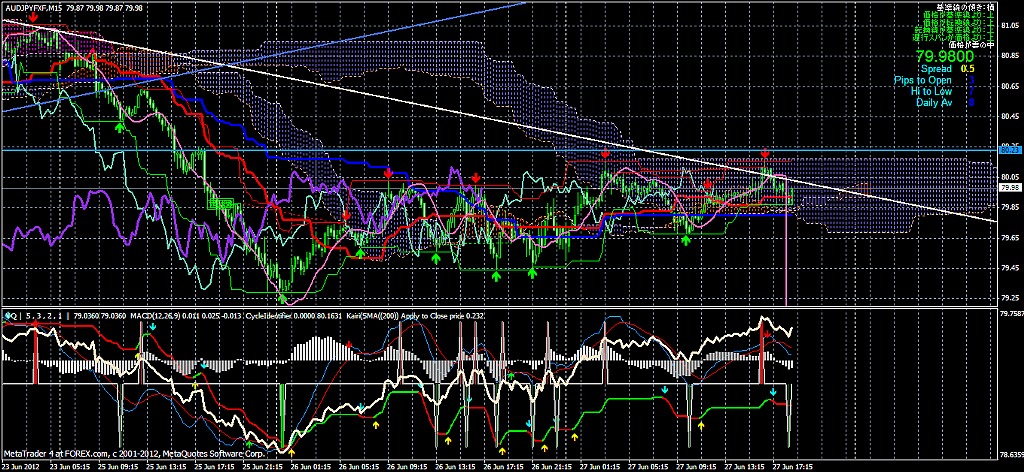Select the horizontal blue line at 80.23

pos(499,149)
